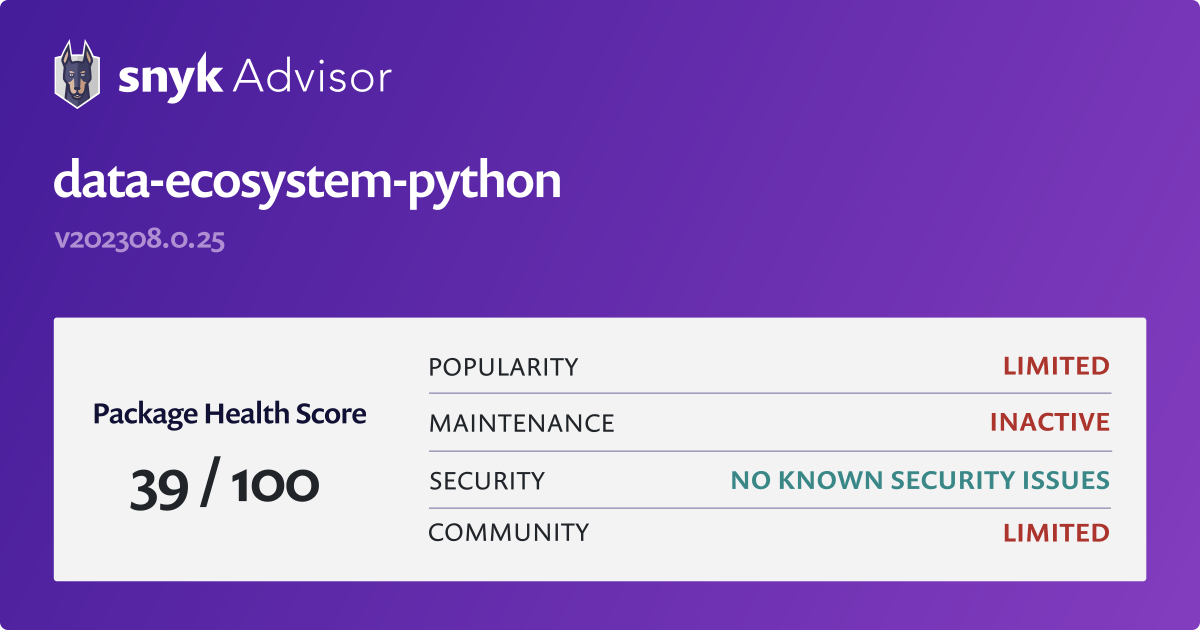The width and height of the screenshot is (1200, 630).
Task: Click the '39 / 100' score value
Action: coord(225,485)
